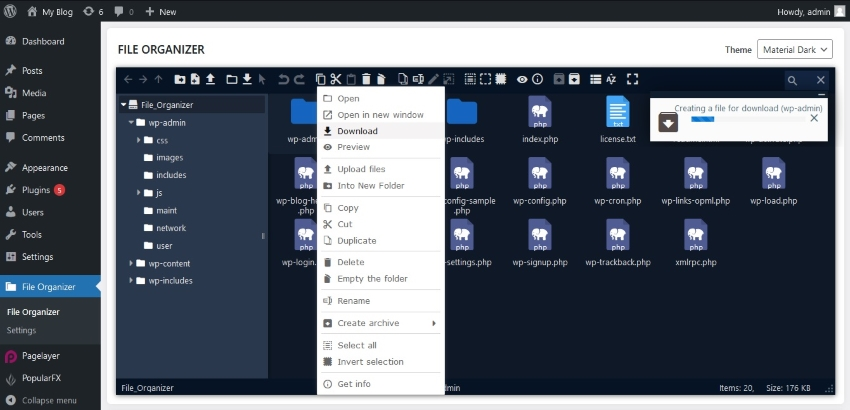Click the Download toolbar icon
Screen dimensions: 850x410
247,79
